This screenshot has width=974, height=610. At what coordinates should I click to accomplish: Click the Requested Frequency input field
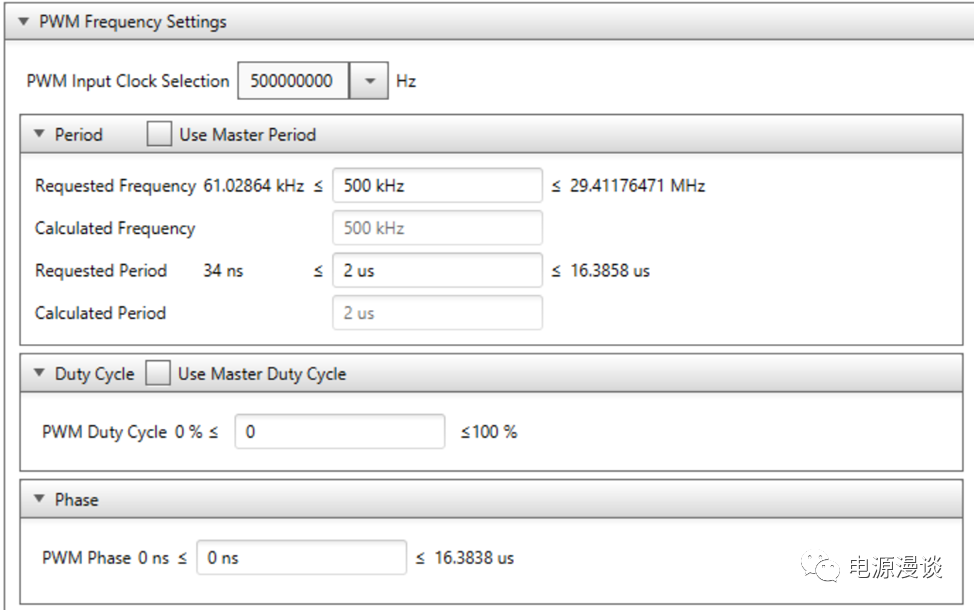(437, 186)
